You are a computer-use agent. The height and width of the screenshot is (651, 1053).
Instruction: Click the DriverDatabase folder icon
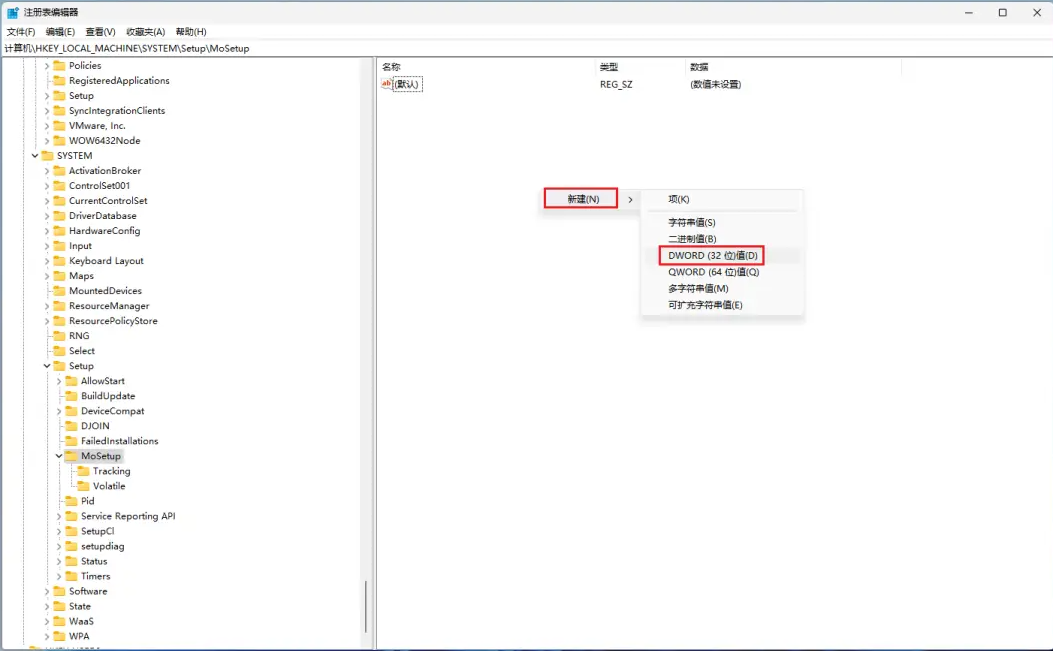coord(60,216)
